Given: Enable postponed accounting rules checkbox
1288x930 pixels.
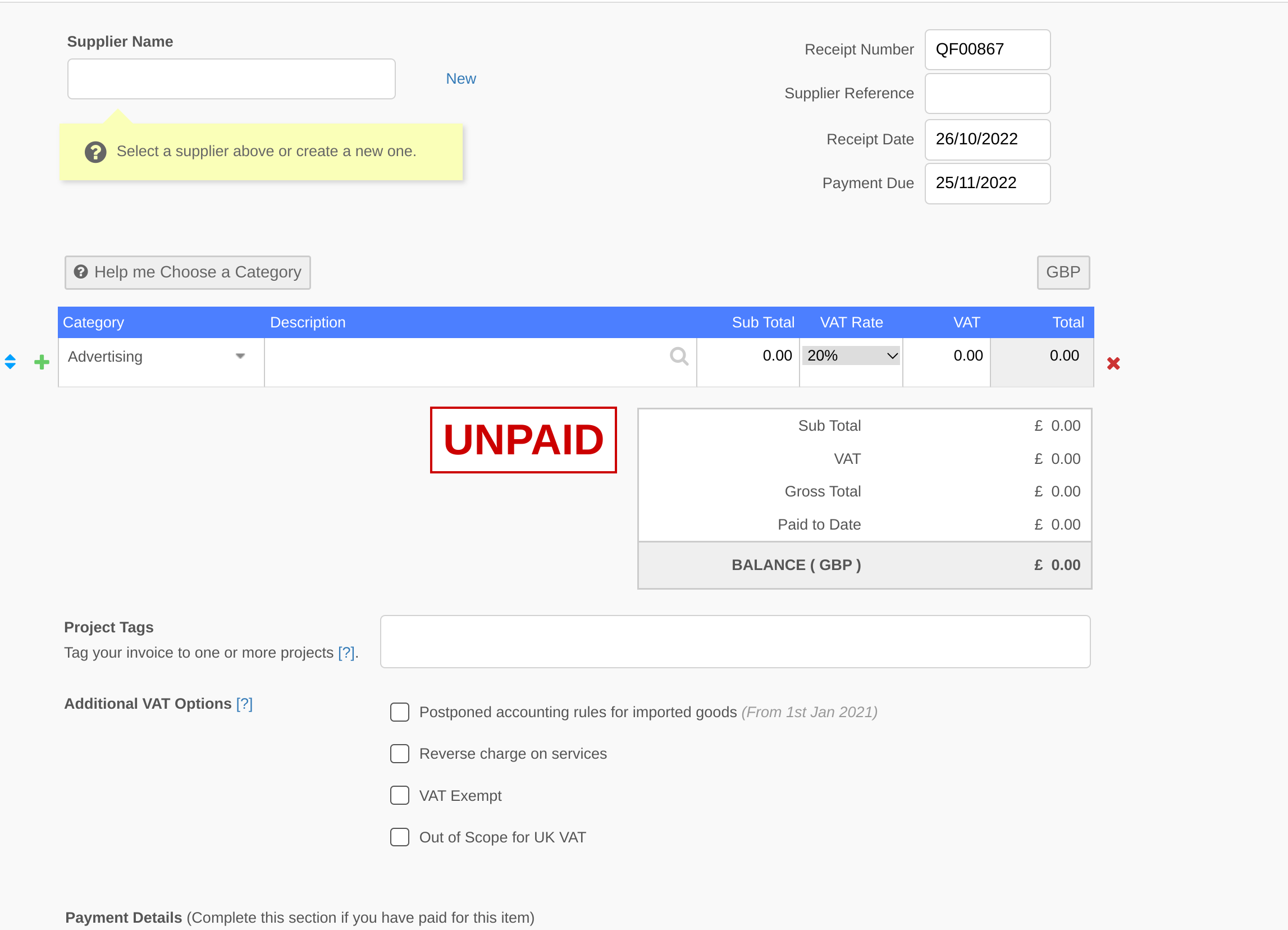Looking at the screenshot, I should point(400,712).
